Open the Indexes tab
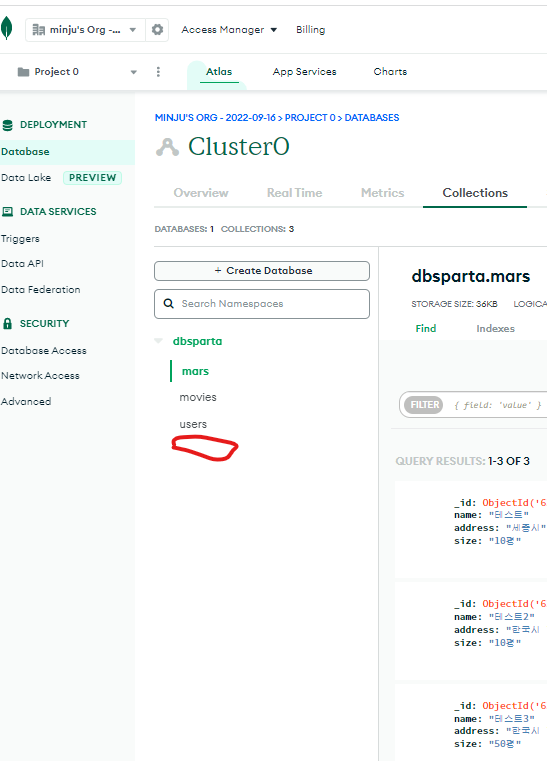547x761 pixels. click(x=496, y=329)
